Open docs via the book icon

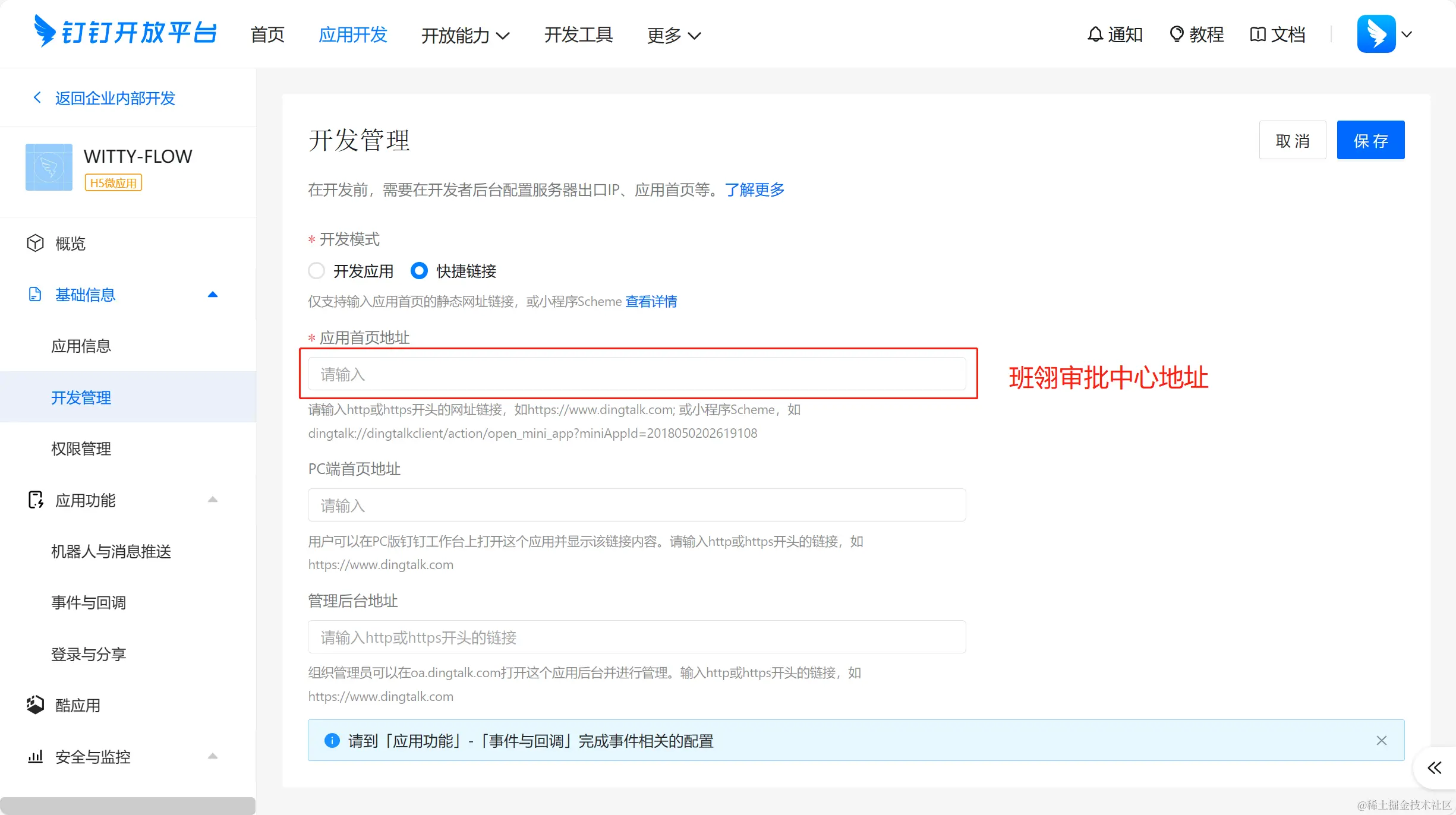(1258, 34)
